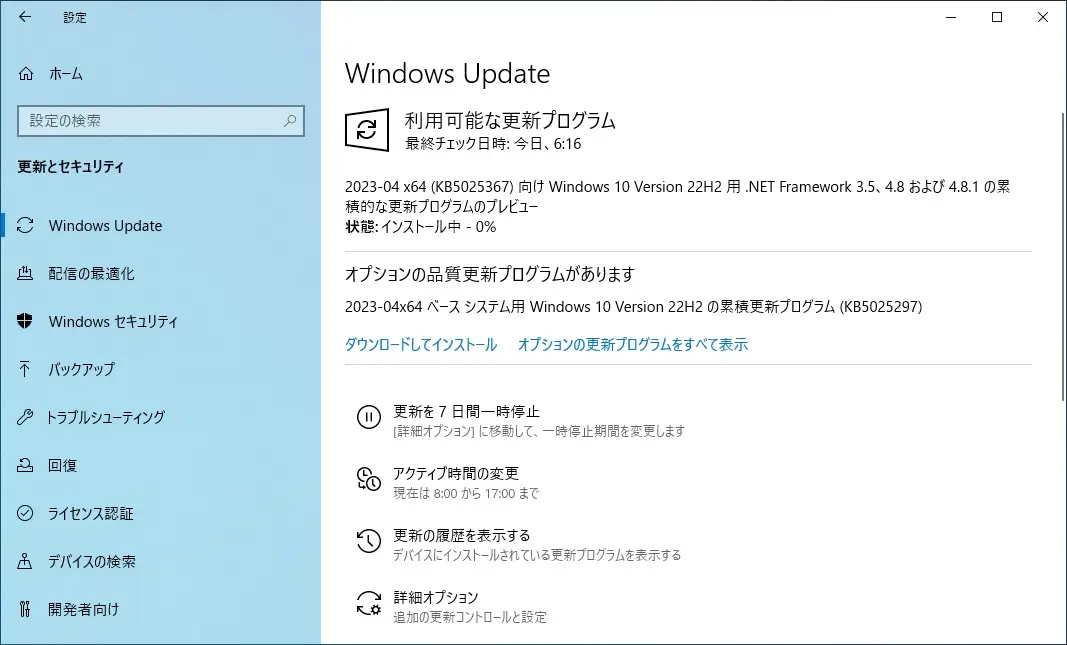This screenshot has width=1067, height=645.
Task: Select the デバイスの検索 (Find my device) icon
Action: pyautogui.click(x=23, y=561)
